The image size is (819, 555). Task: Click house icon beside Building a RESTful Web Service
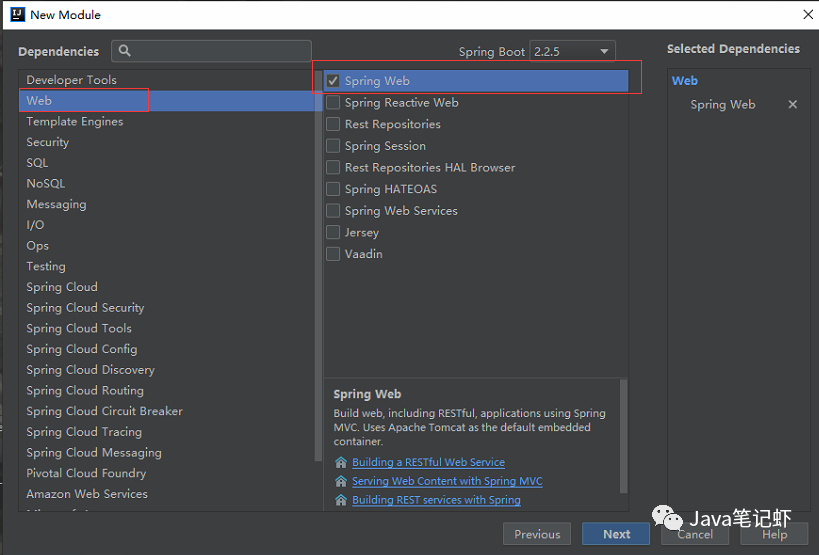[341, 462]
